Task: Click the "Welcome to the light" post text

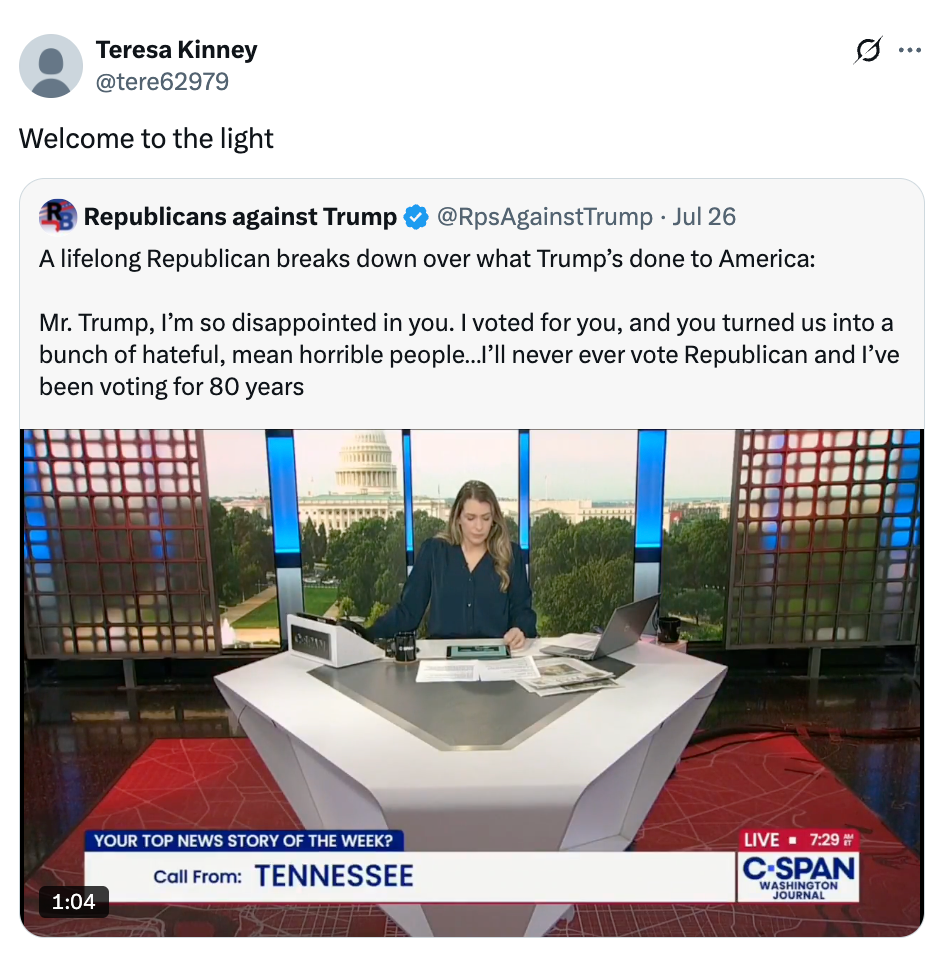Action: (146, 139)
